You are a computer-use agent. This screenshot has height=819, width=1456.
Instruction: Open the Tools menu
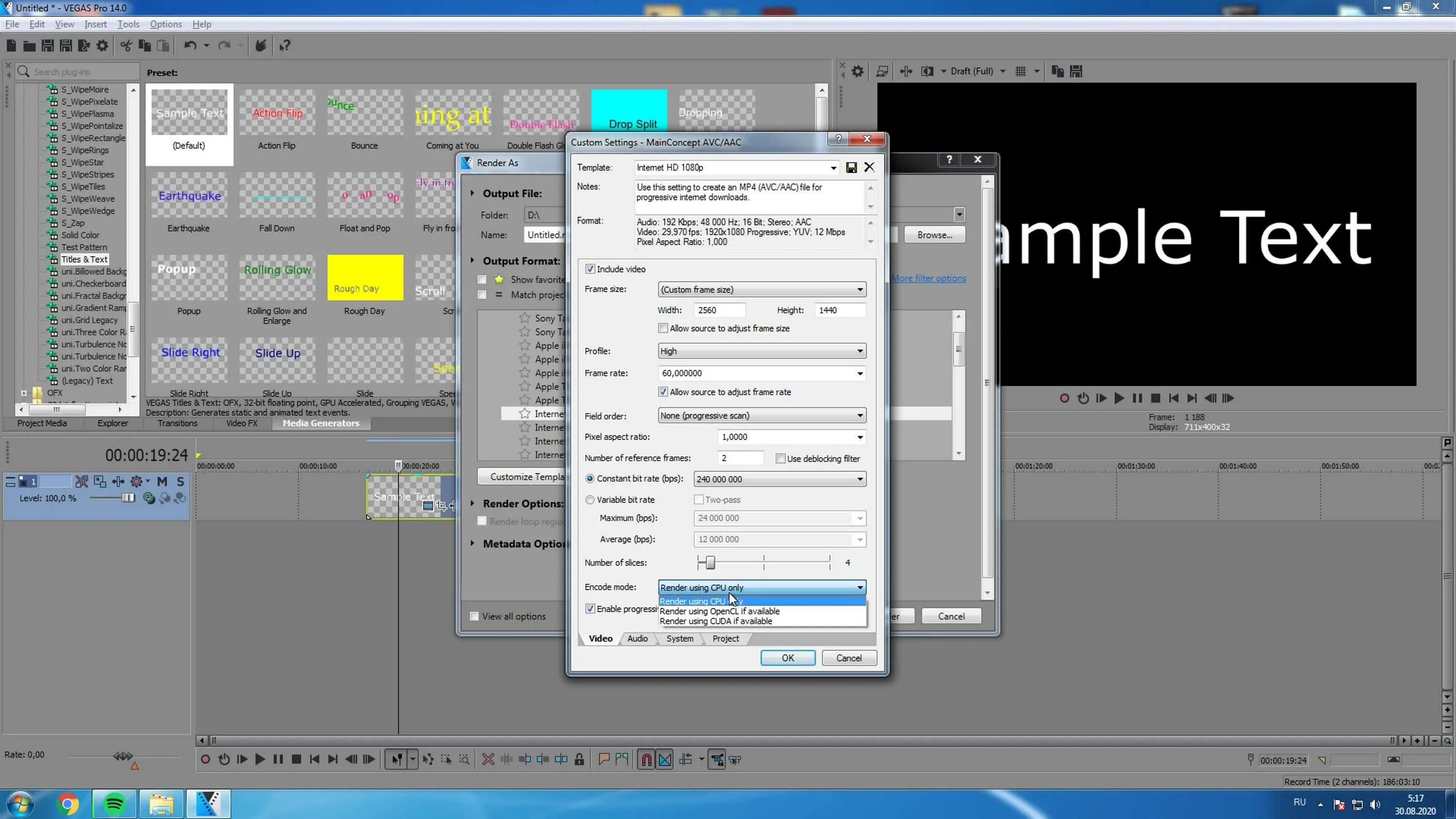point(128,24)
